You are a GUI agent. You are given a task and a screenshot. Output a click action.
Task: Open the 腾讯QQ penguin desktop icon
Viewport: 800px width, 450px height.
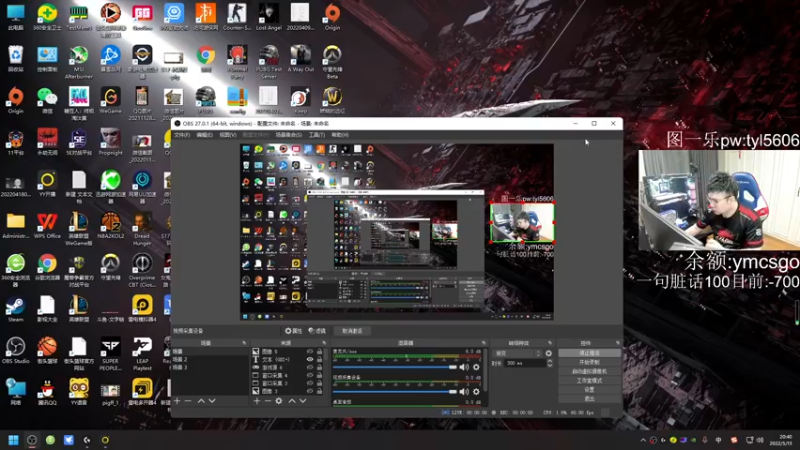click(47, 392)
